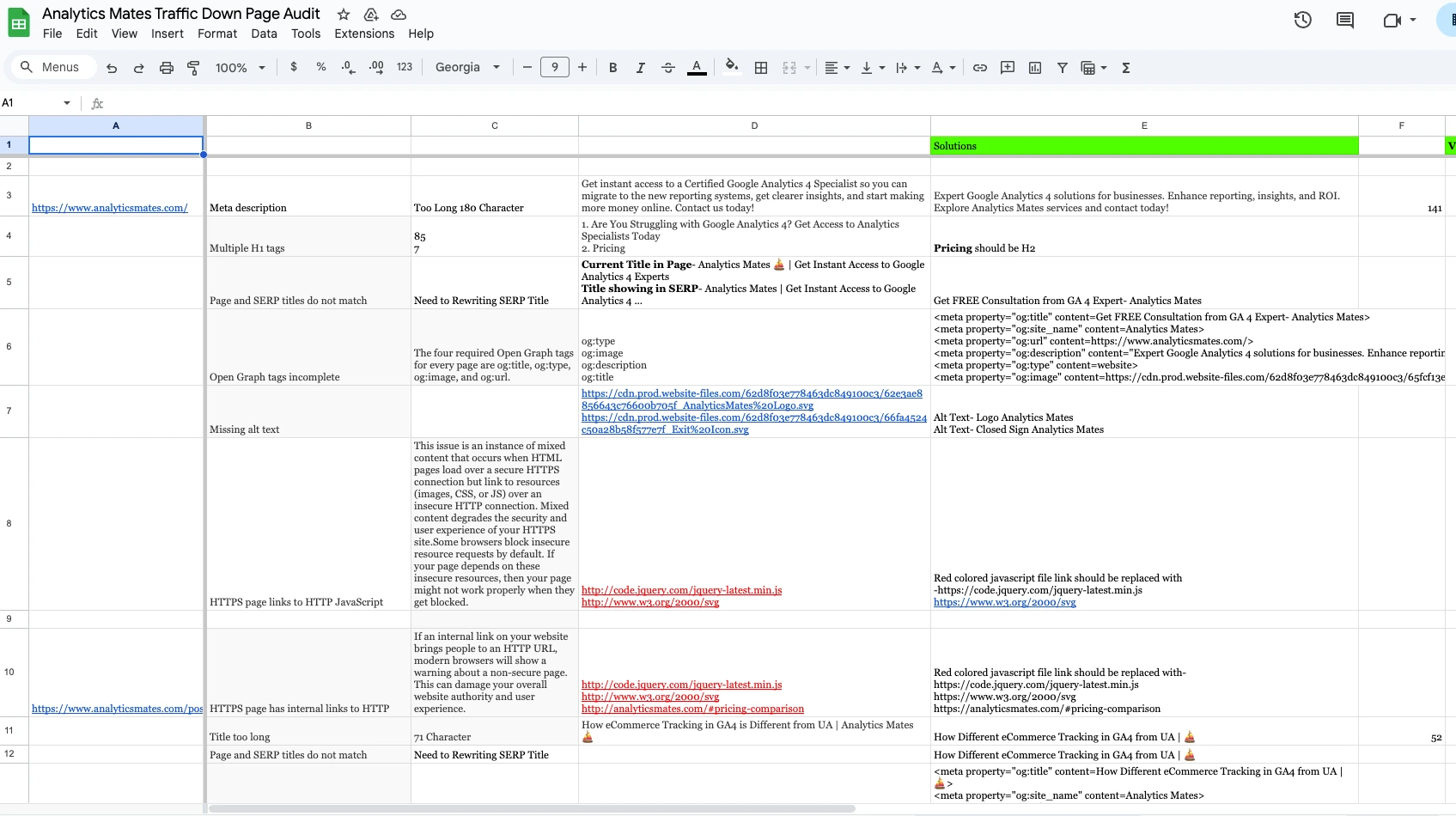Image resolution: width=1456 pixels, height=816 pixels.
Task: Open more number formats 123
Action: point(405,67)
